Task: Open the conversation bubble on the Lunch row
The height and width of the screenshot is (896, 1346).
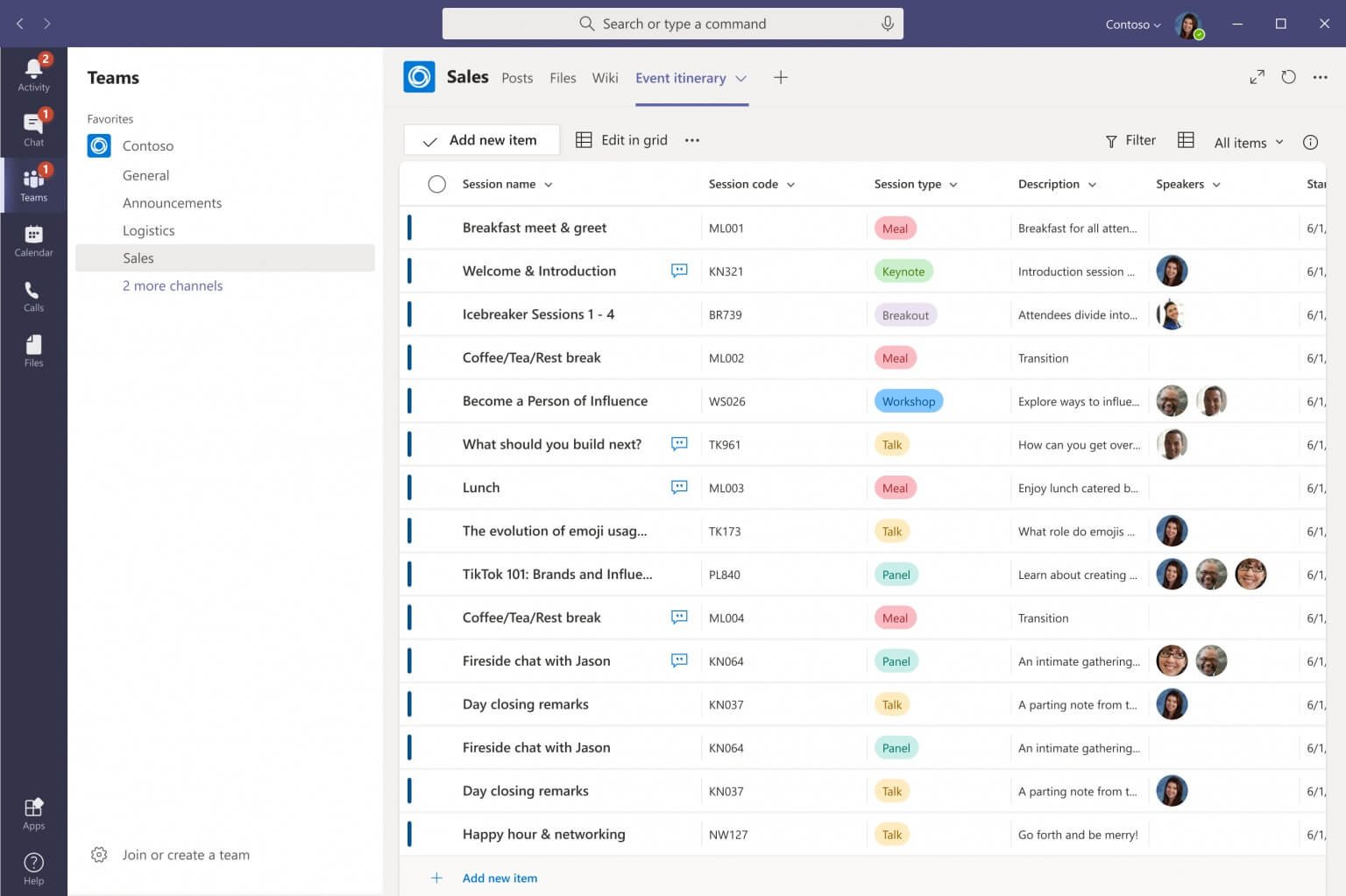Action: pos(679,487)
